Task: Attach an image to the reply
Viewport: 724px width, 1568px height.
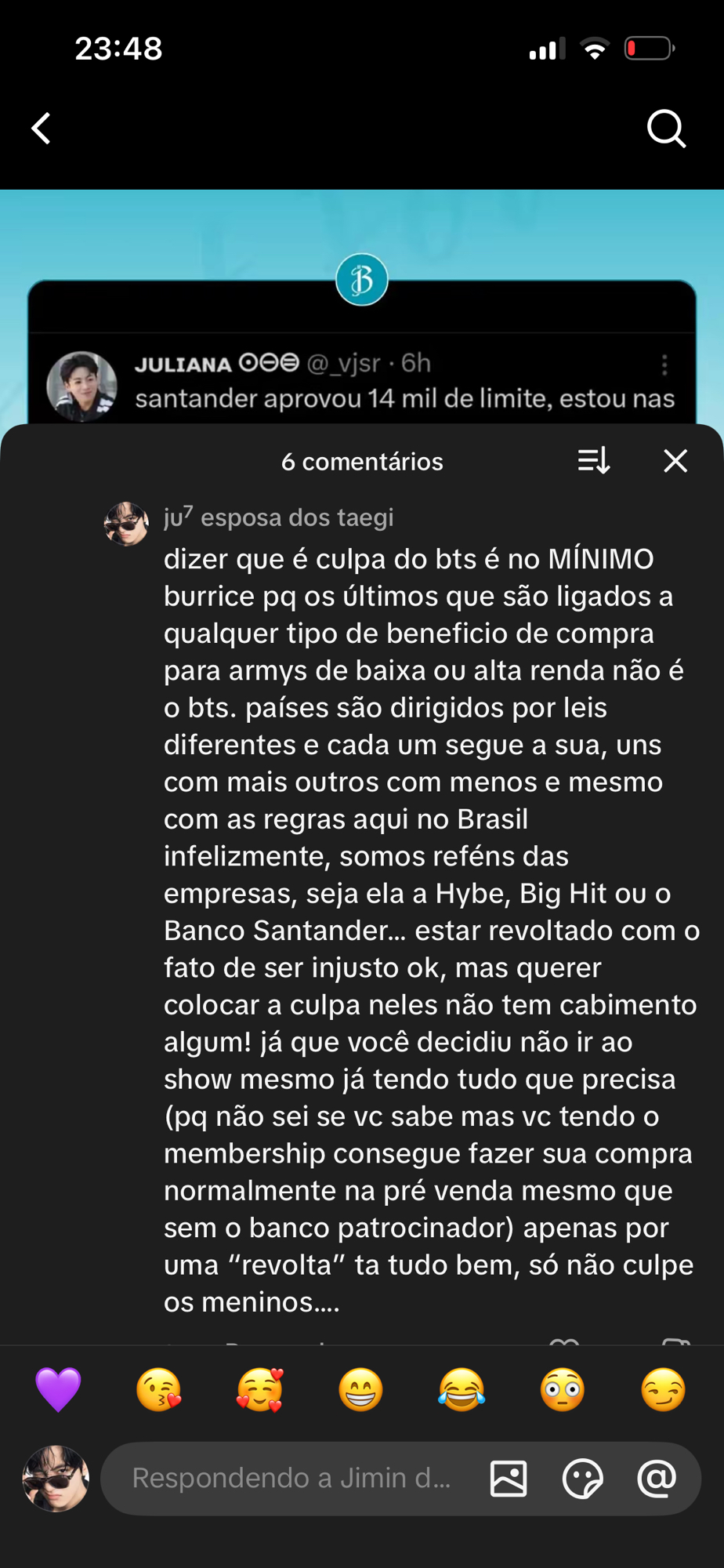Action: click(509, 1479)
